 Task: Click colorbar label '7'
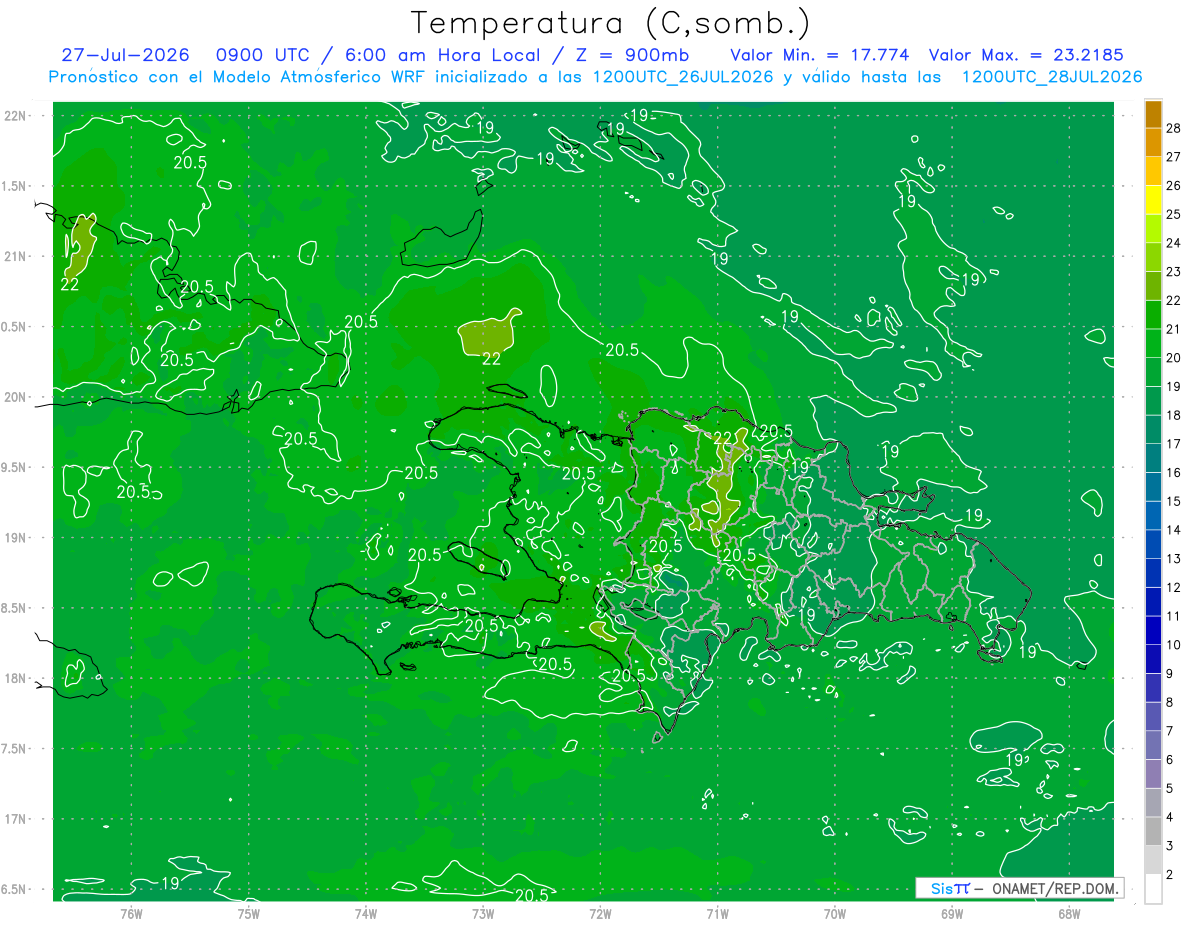[x=1170, y=731]
